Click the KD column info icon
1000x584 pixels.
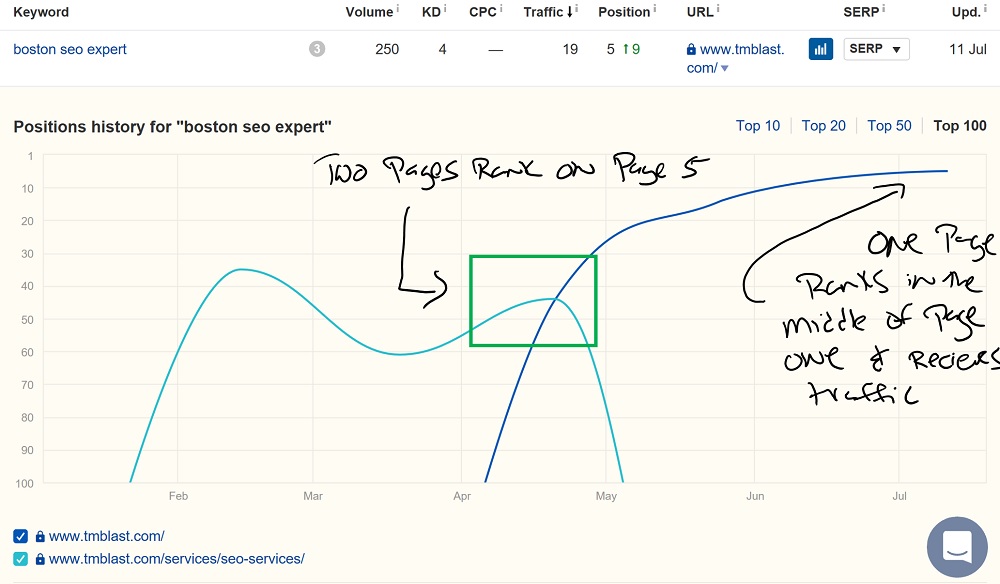[x=445, y=8]
